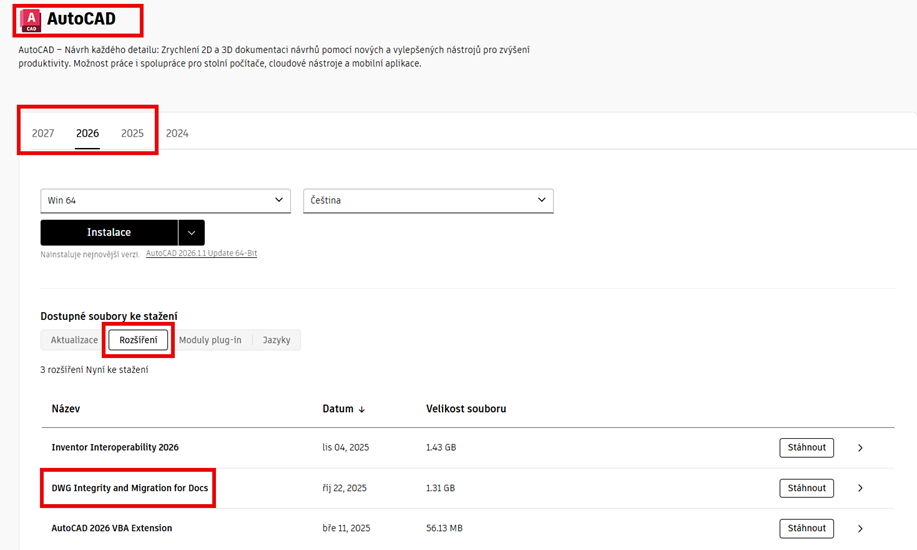Download AutoCAD 2026 VBA Extension via Stáhnout

(806, 528)
